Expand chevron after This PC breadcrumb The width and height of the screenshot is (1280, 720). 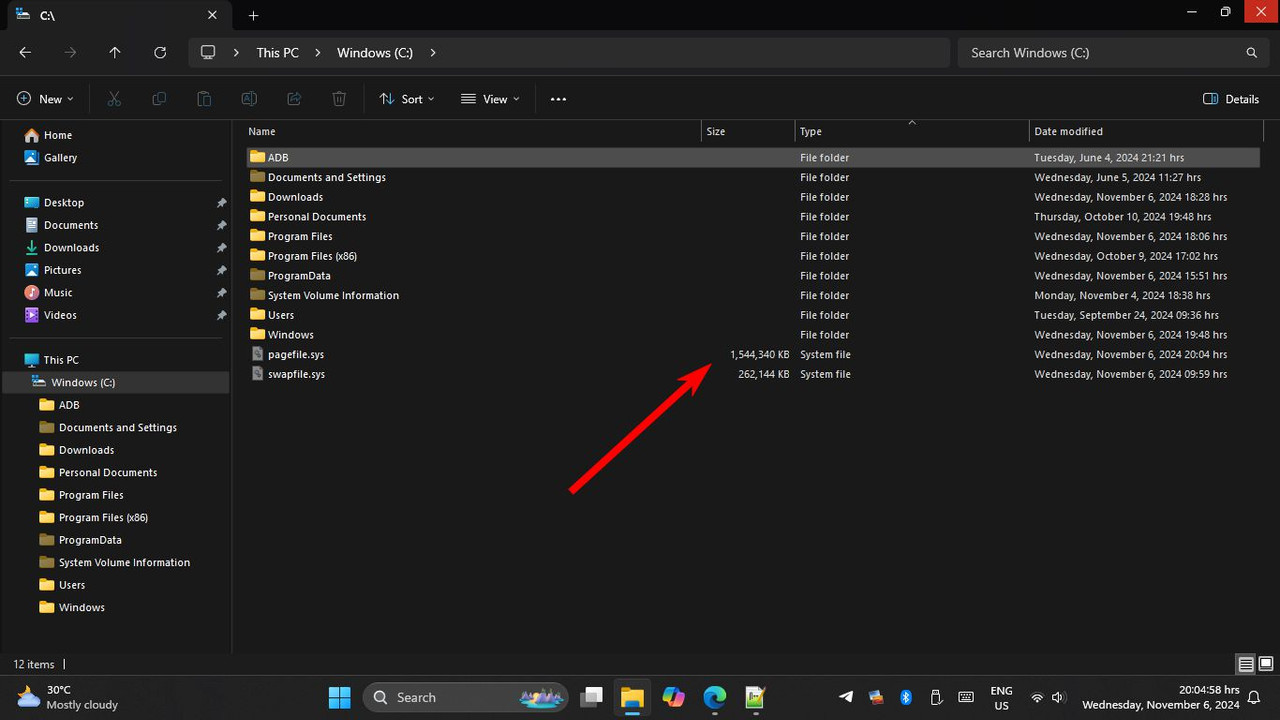point(318,53)
